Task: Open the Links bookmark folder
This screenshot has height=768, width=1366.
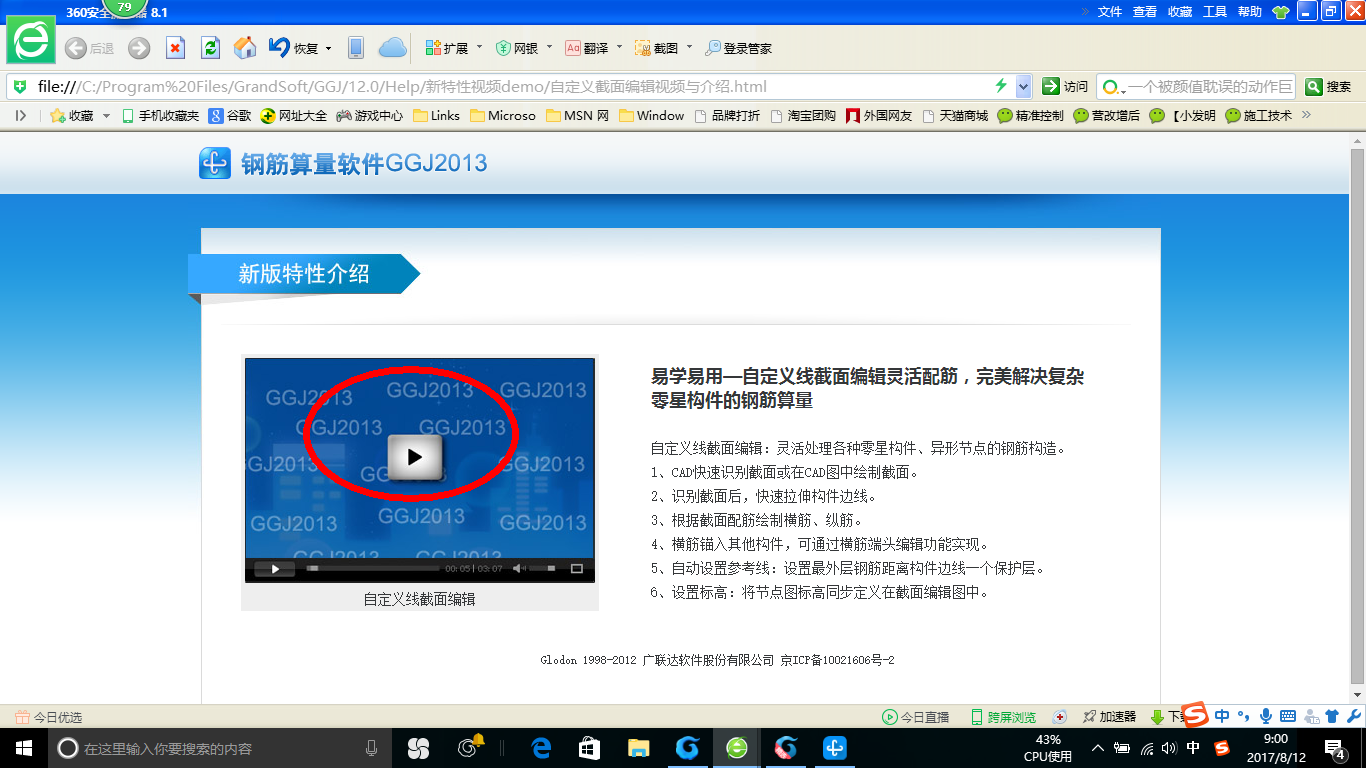Action: (436, 115)
